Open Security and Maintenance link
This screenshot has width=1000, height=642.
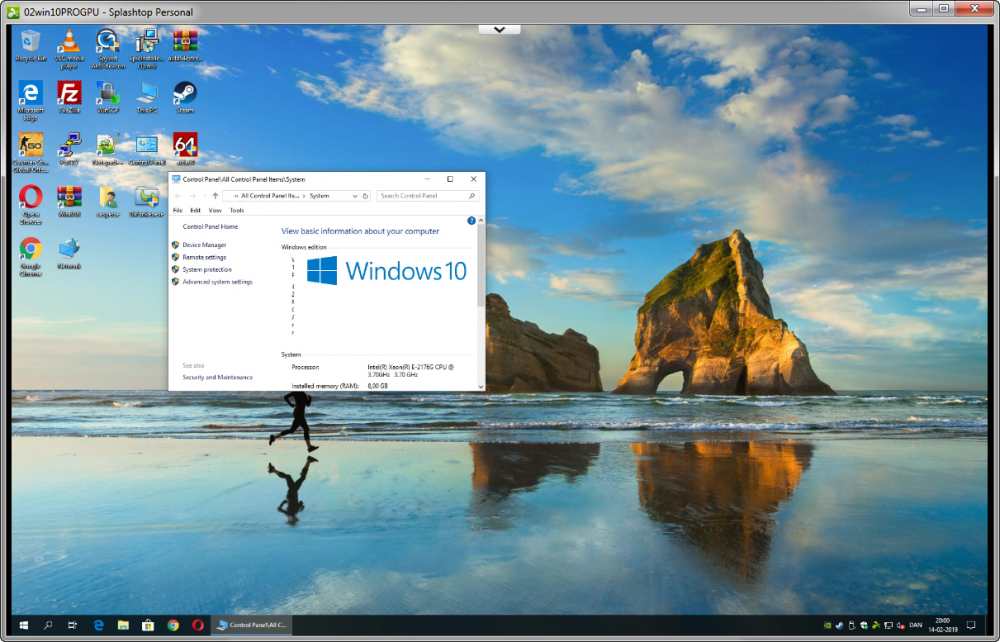point(217,377)
